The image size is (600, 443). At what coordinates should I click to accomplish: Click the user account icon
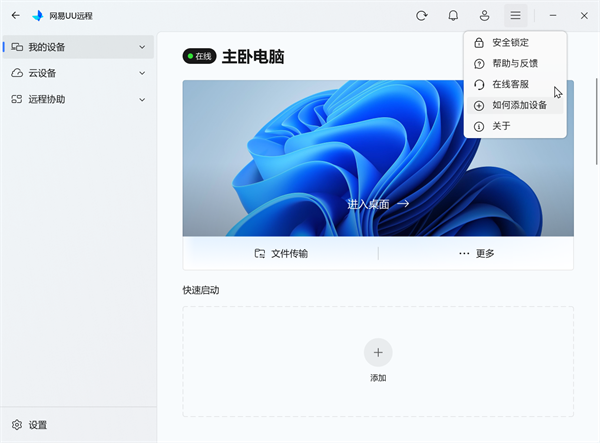pos(484,16)
